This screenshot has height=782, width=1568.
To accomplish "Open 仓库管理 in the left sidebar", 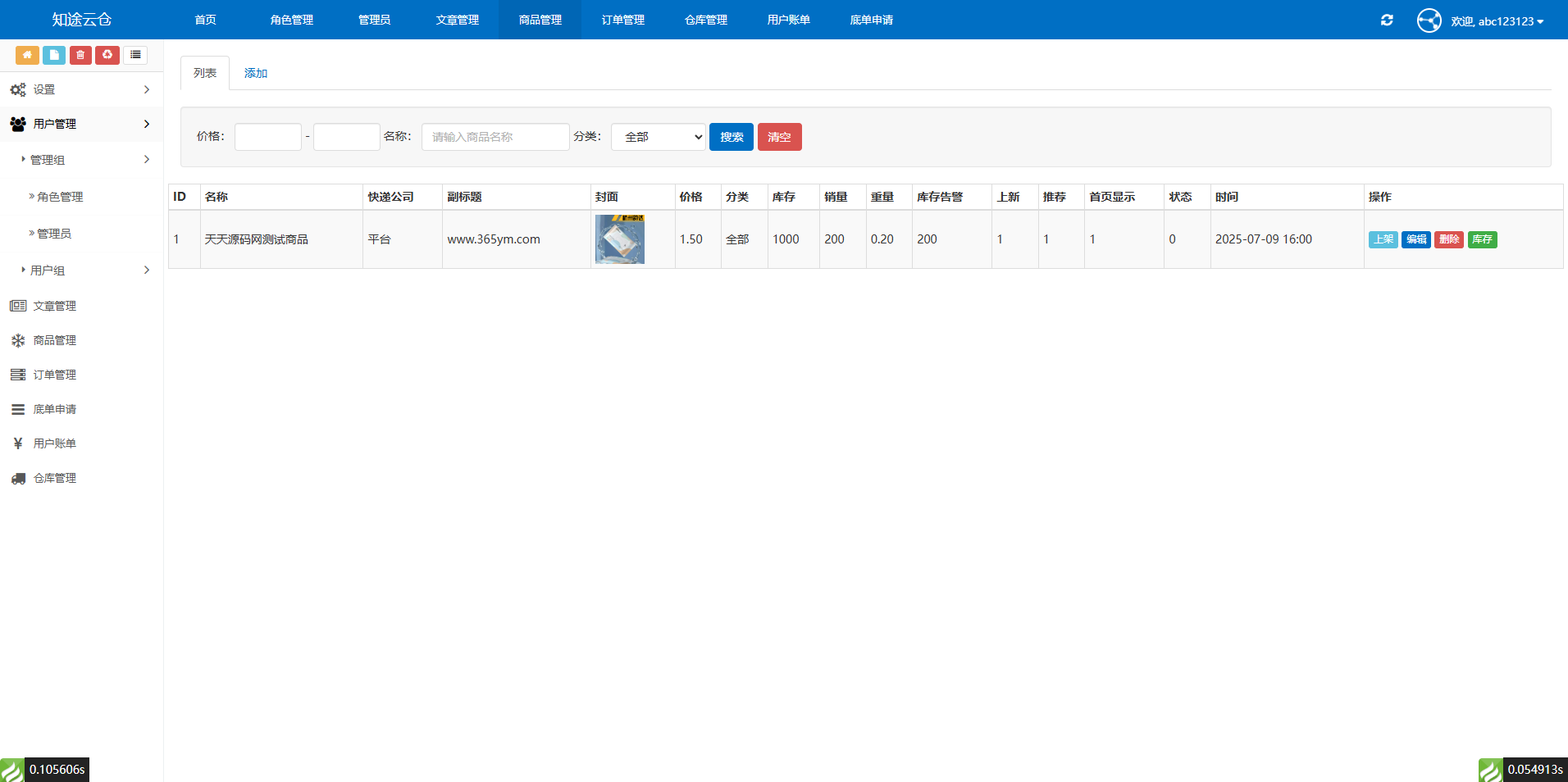I will (x=54, y=478).
